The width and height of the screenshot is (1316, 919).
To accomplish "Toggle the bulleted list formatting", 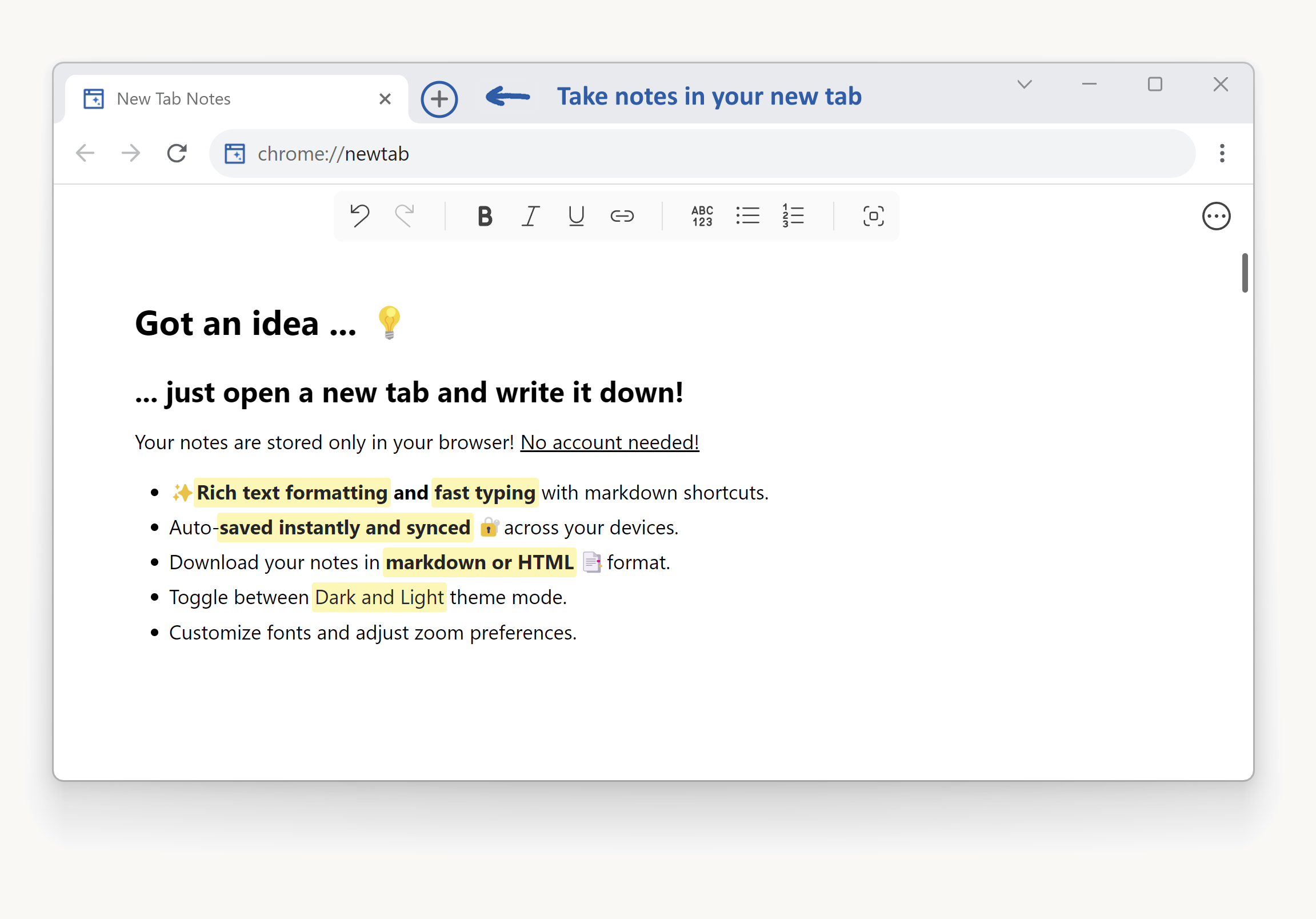I will point(747,216).
